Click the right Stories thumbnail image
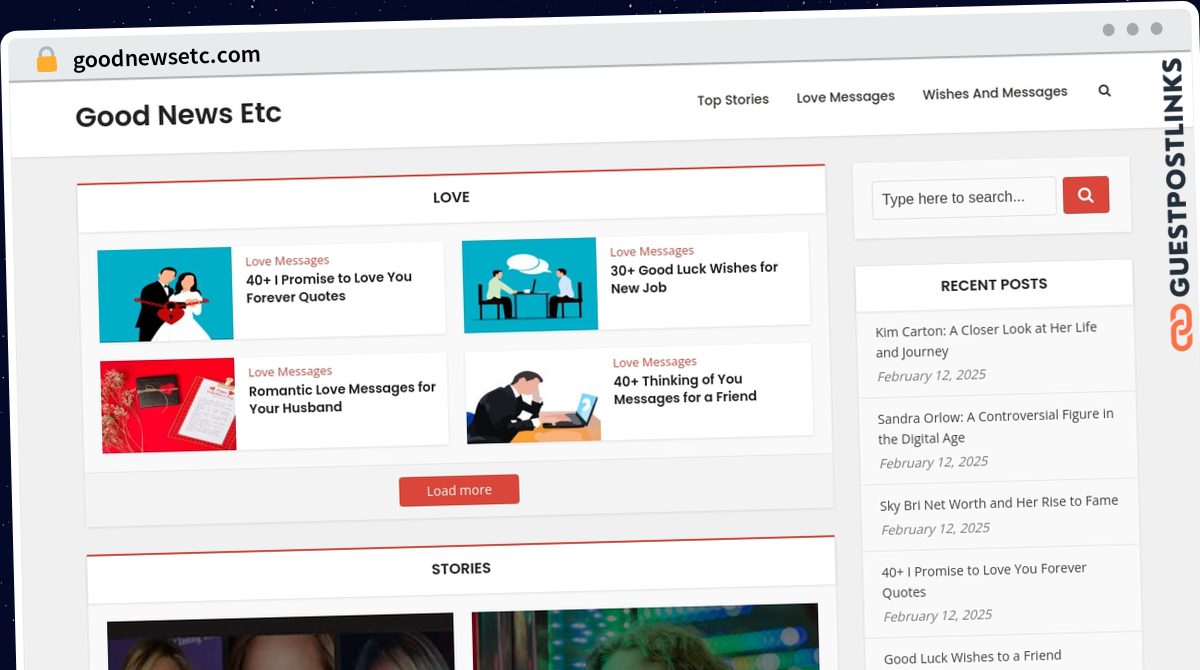Image resolution: width=1200 pixels, height=670 pixels. coord(645,636)
